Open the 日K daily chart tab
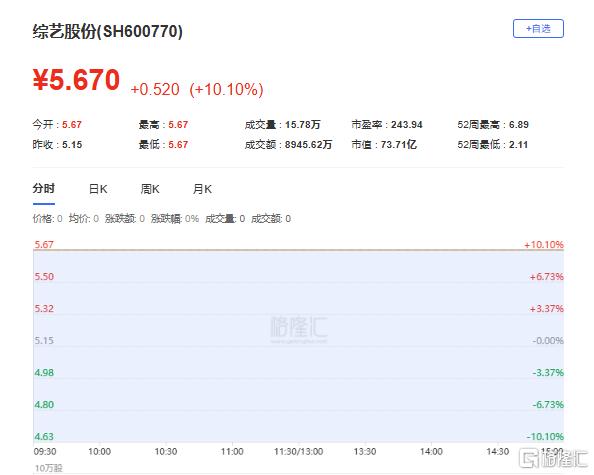Image resolution: width=594 pixels, height=475 pixels. click(x=98, y=189)
